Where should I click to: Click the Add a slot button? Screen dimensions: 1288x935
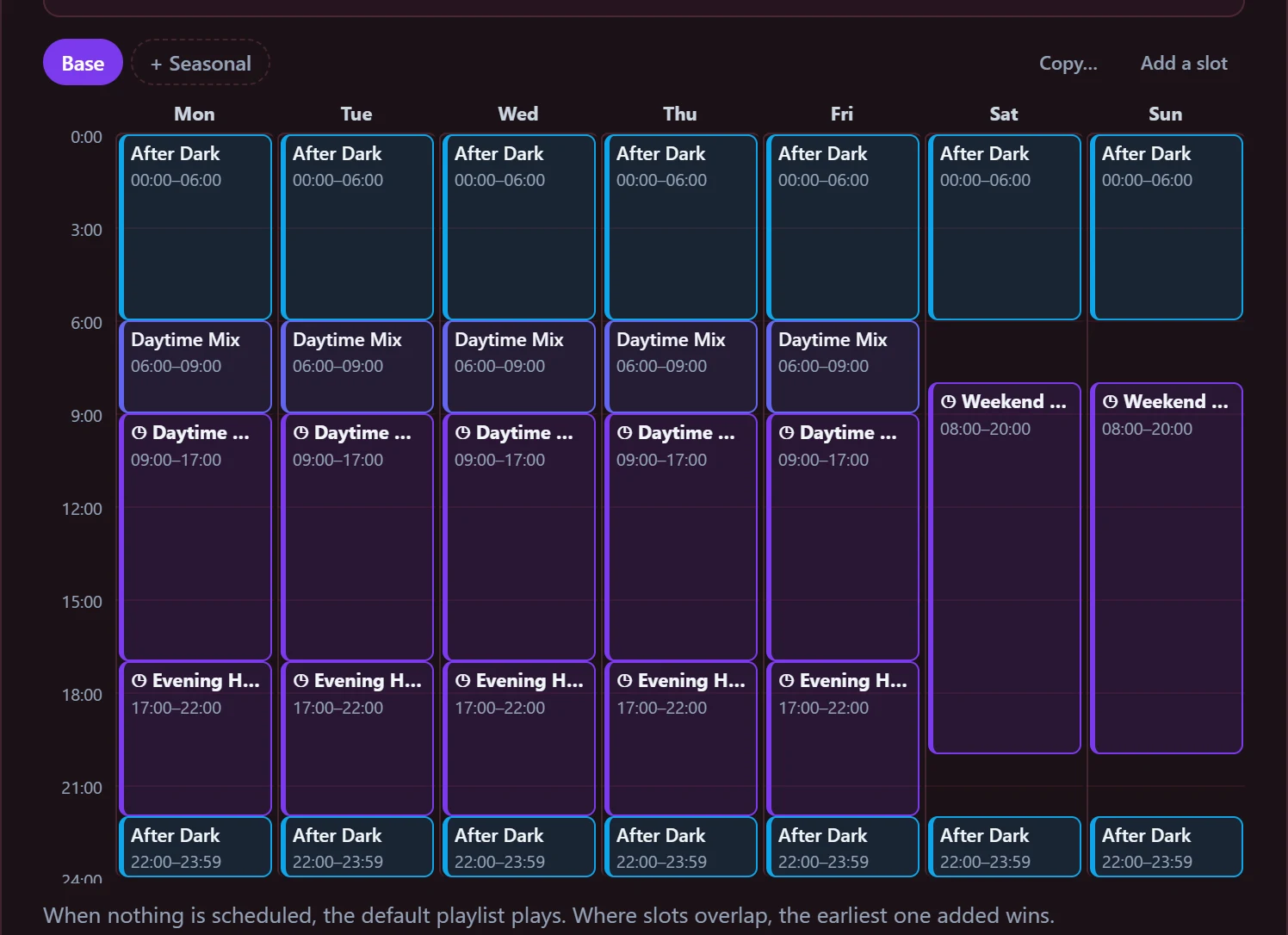(x=1184, y=63)
